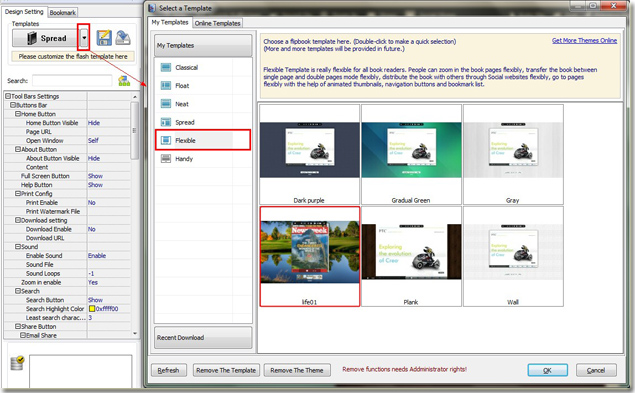
Task: Click the Remove The Theme button
Action: point(297,370)
